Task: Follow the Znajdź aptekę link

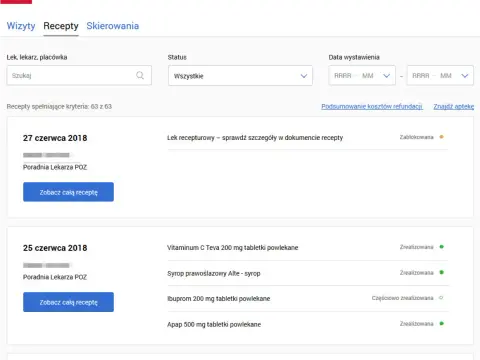Action: pos(454,106)
